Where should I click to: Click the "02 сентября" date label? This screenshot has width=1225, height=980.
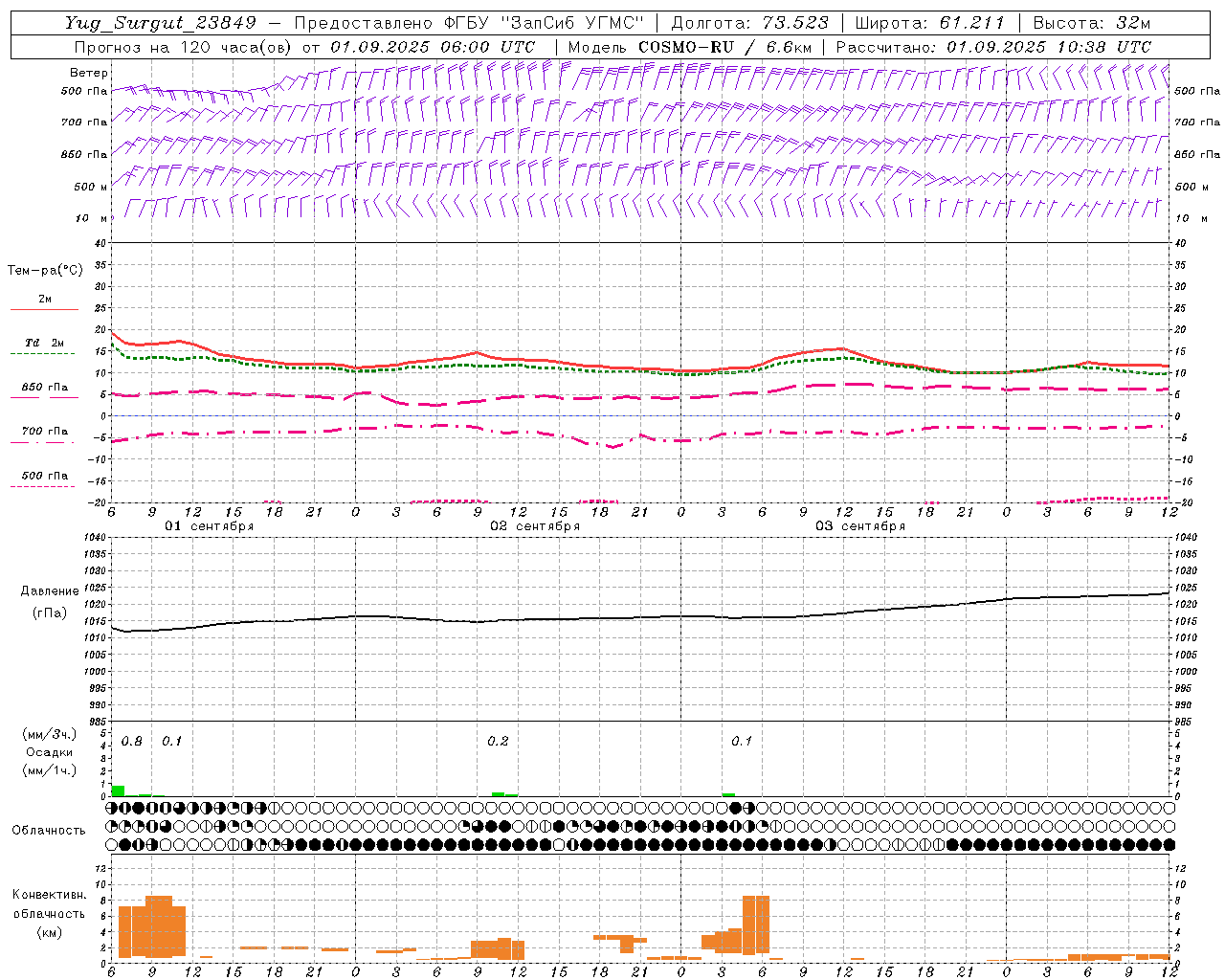click(535, 525)
